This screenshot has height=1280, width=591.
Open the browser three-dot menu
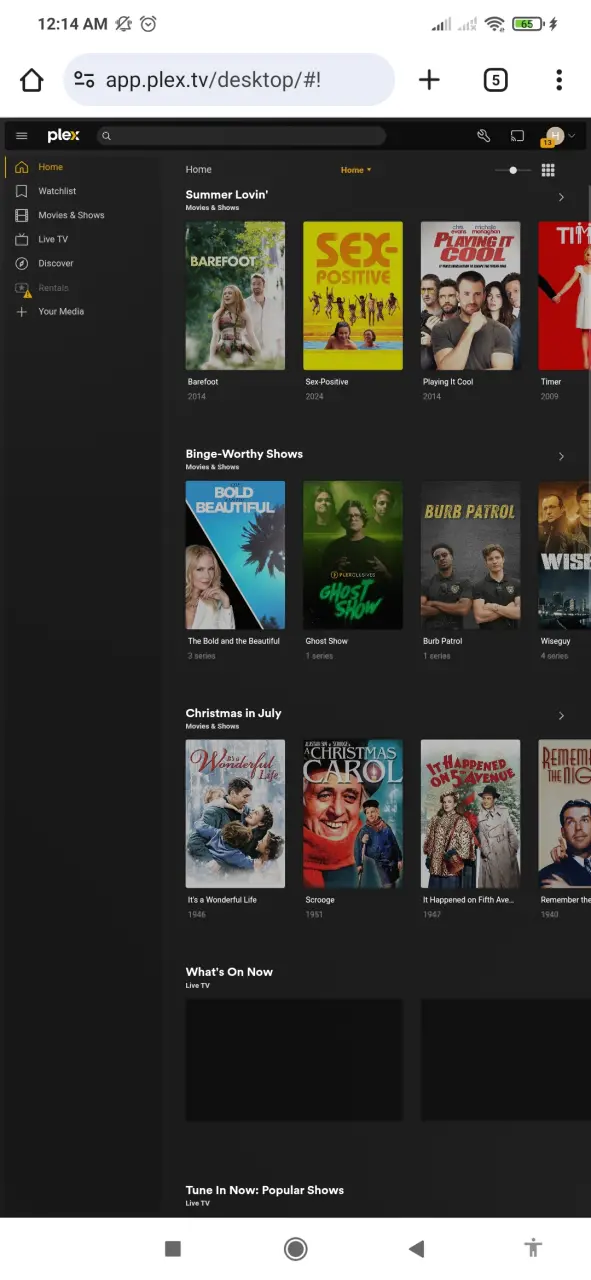pyautogui.click(x=559, y=80)
